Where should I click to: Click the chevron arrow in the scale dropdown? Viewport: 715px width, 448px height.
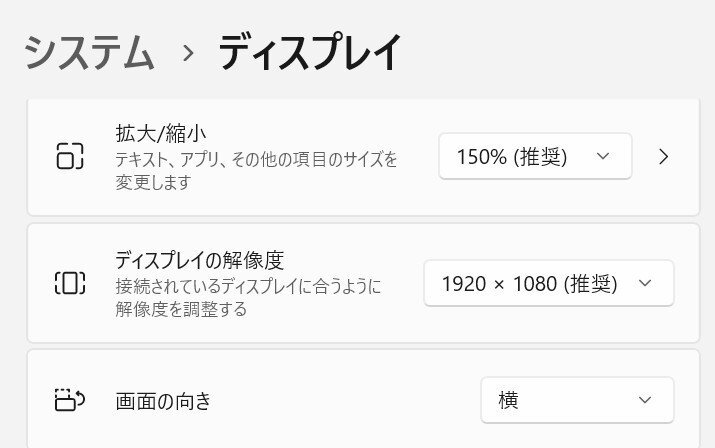pos(603,156)
